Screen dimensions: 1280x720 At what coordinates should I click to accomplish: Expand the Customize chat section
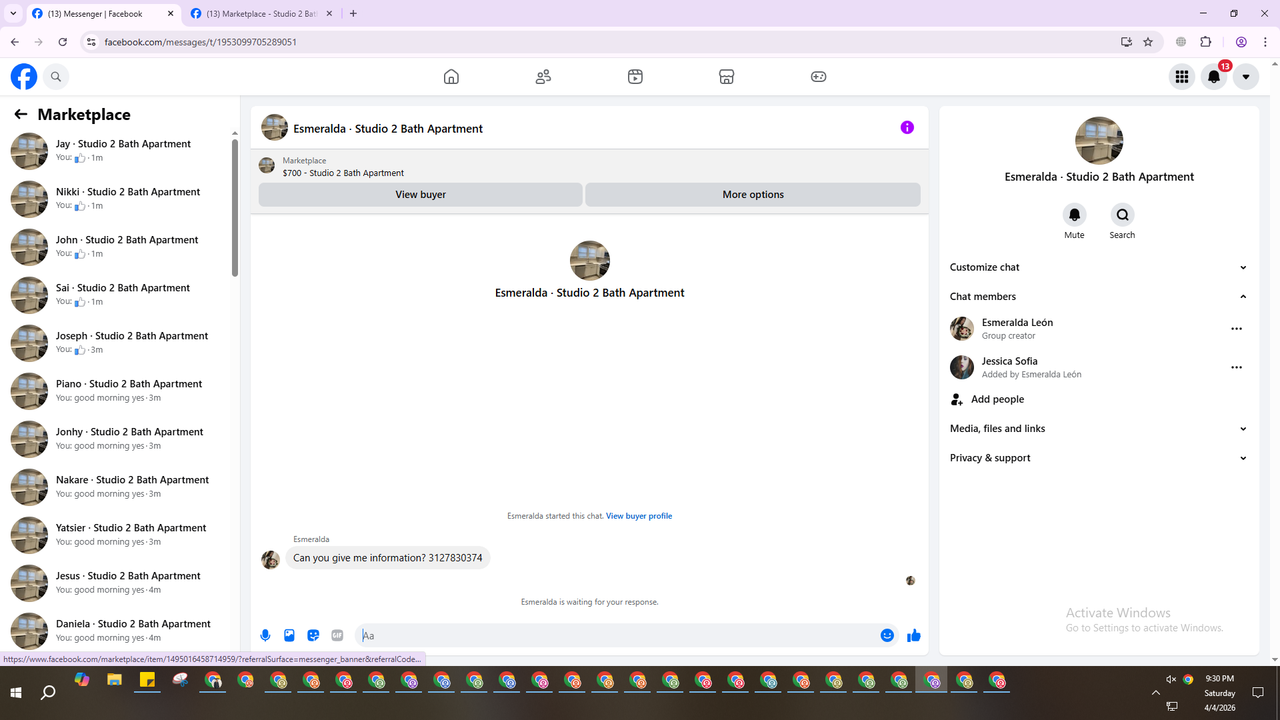pyautogui.click(x=1098, y=267)
